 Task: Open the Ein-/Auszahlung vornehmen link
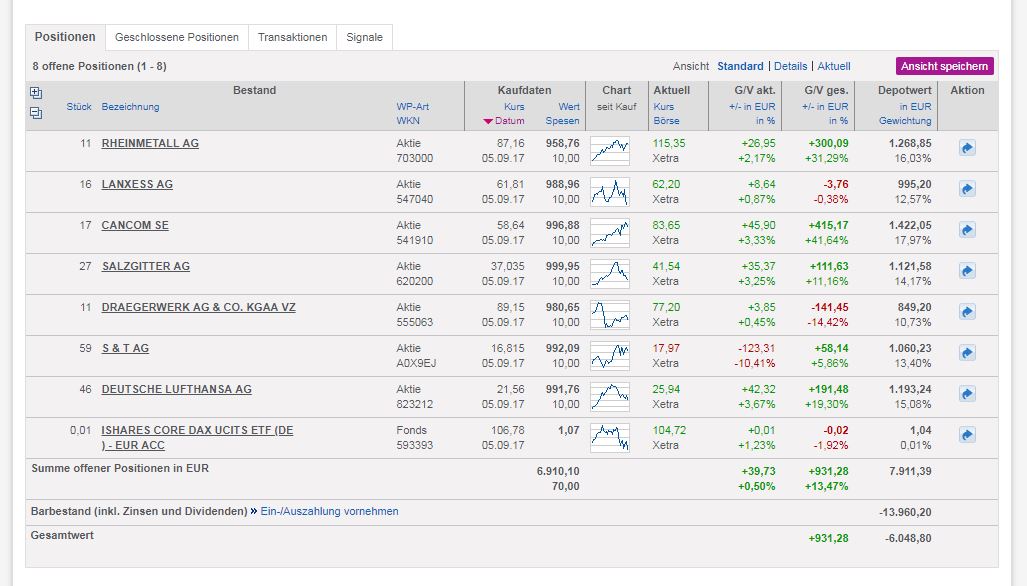click(329, 511)
